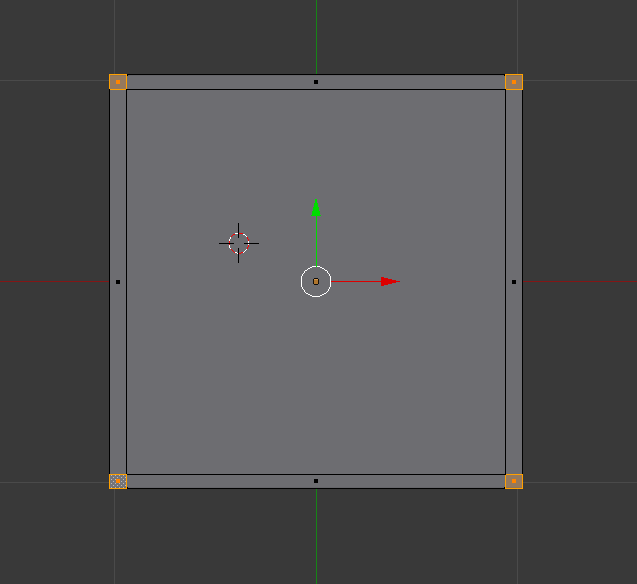Click the 3D cursor crosshair
This screenshot has height=584, width=637.
(x=238, y=243)
